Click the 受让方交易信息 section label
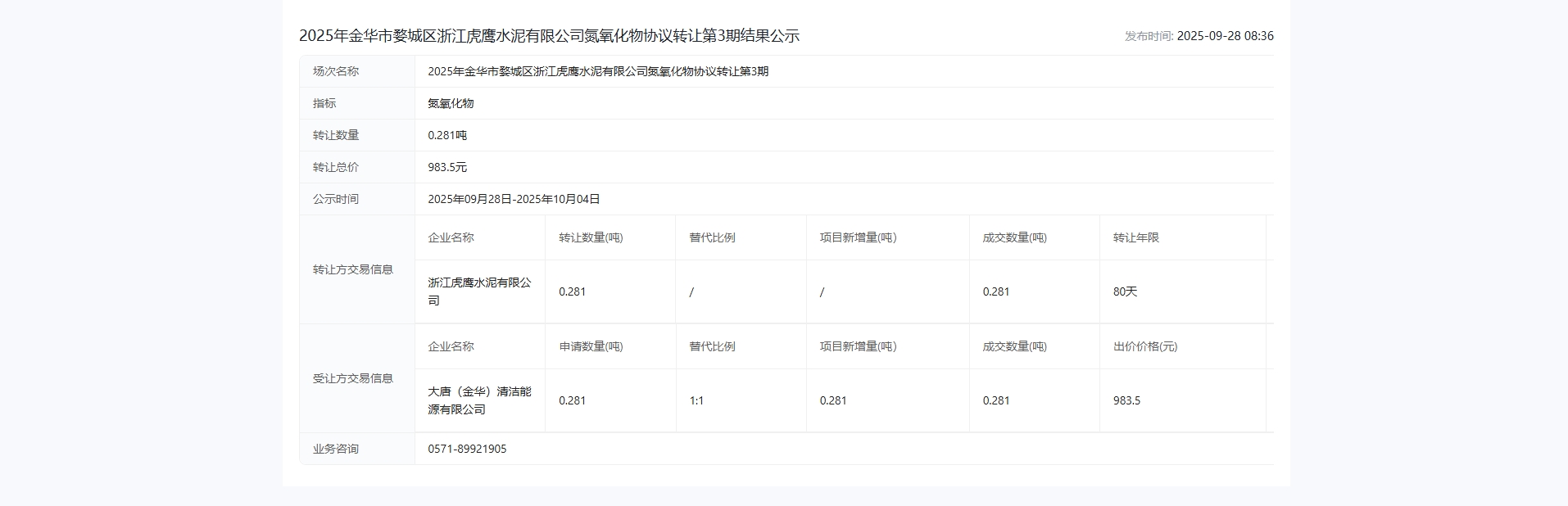 click(353, 378)
